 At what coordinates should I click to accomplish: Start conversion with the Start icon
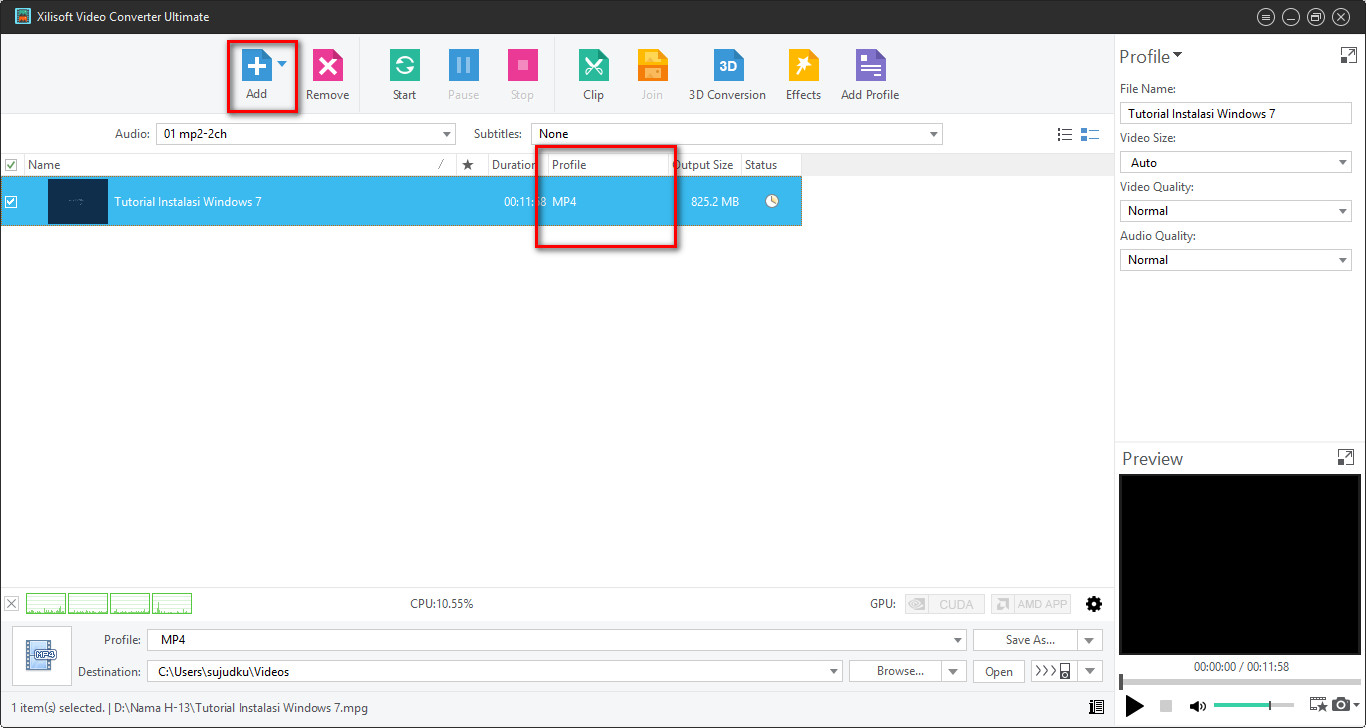(404, 66)
